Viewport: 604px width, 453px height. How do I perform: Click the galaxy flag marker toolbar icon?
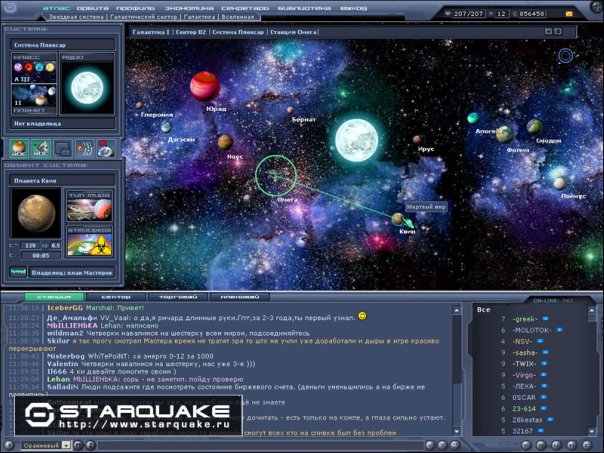point(106,148)
